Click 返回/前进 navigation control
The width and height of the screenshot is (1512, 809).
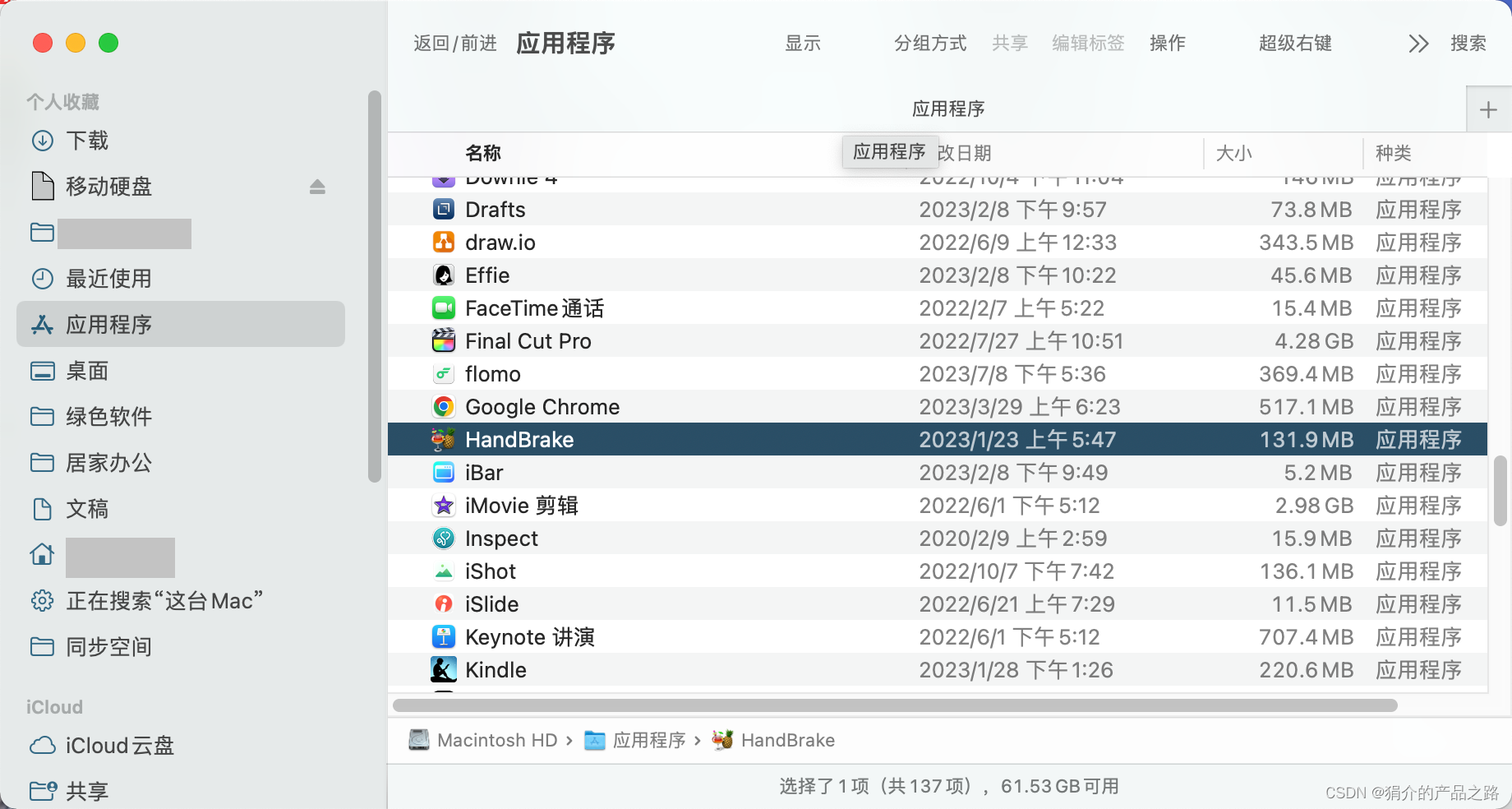pos(455,44)
